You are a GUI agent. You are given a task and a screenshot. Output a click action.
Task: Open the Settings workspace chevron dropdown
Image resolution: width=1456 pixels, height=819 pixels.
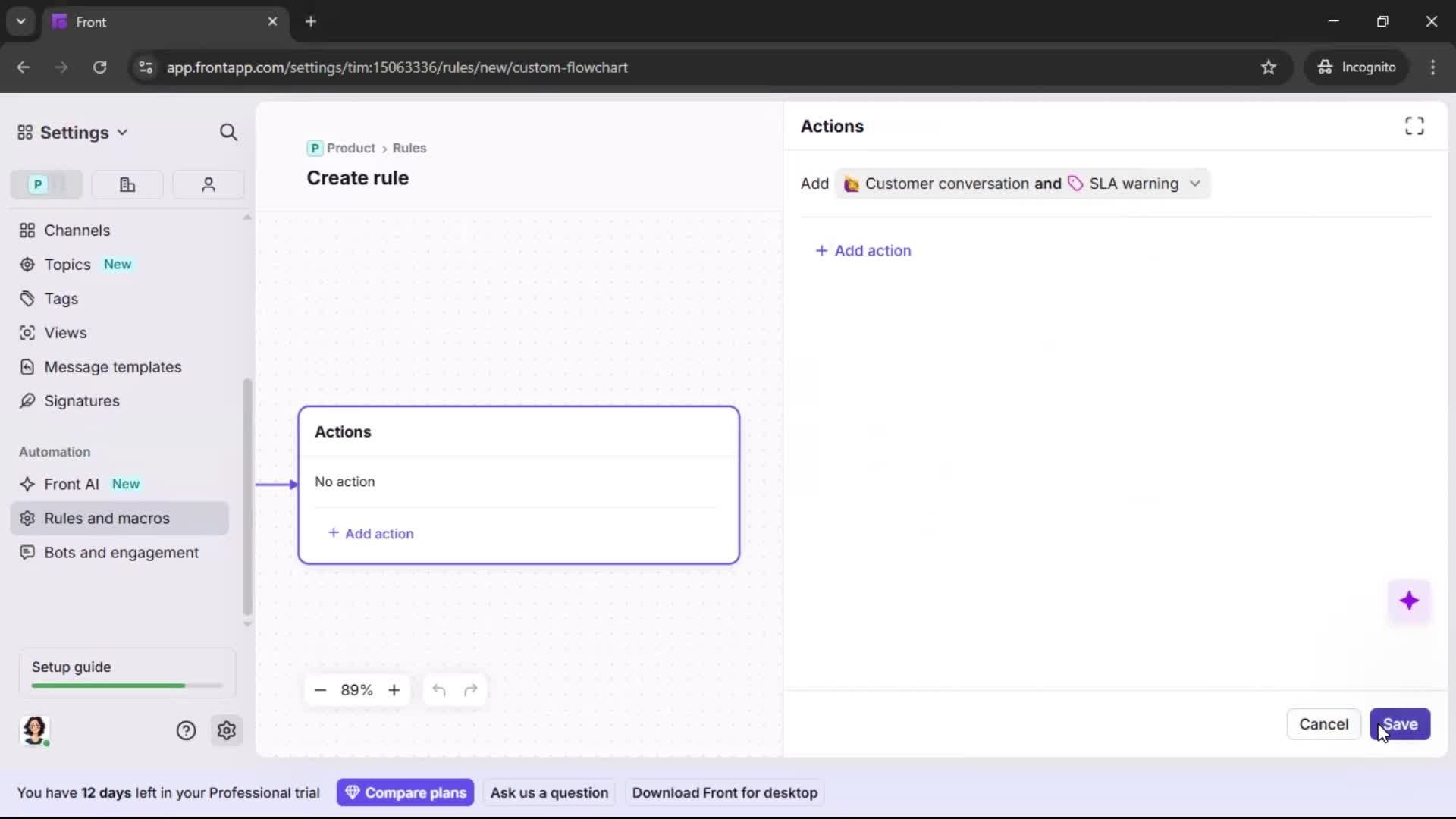pos(122,132)
